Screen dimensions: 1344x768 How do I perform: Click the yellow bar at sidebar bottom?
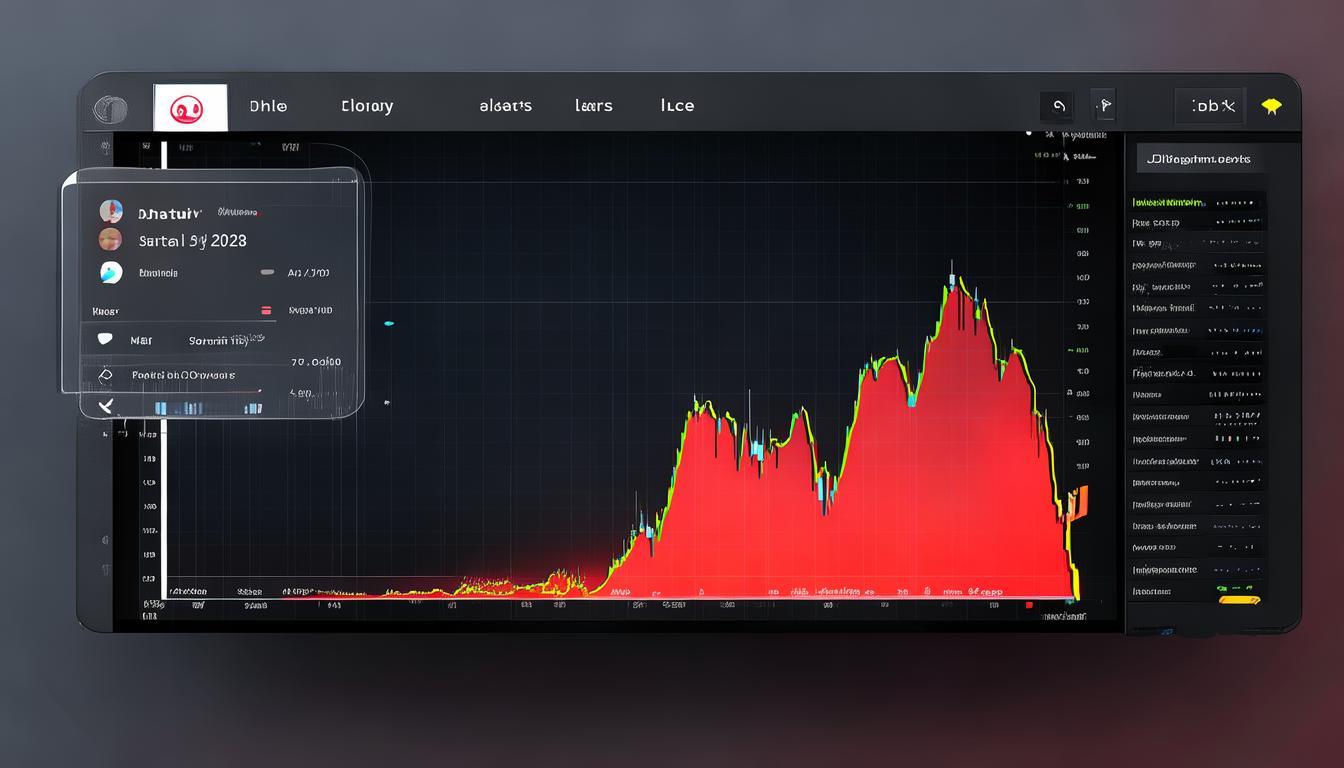[x=1239, y=600]
